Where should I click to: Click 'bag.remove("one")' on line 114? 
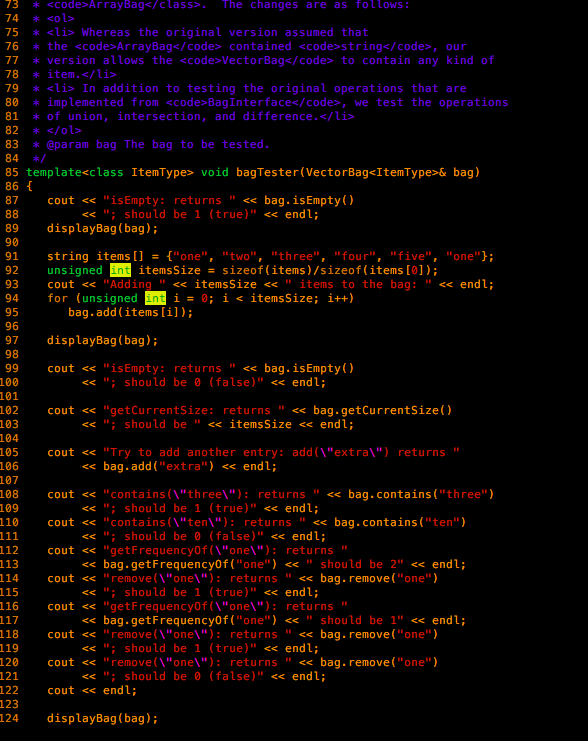(x=379, y=578)
